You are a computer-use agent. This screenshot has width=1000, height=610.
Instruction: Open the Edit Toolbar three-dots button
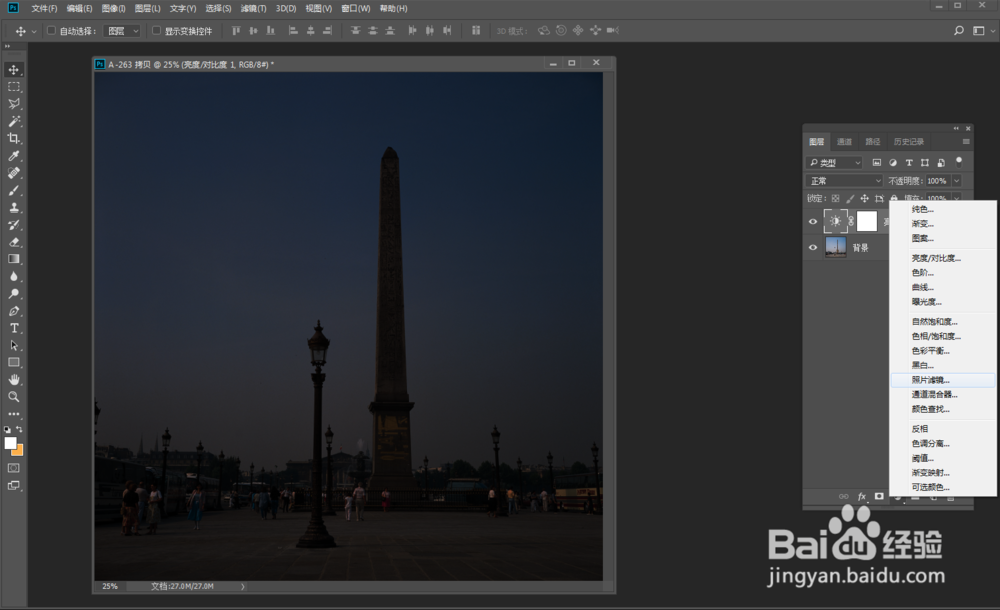pyautogui.click(x=13, y=413)
